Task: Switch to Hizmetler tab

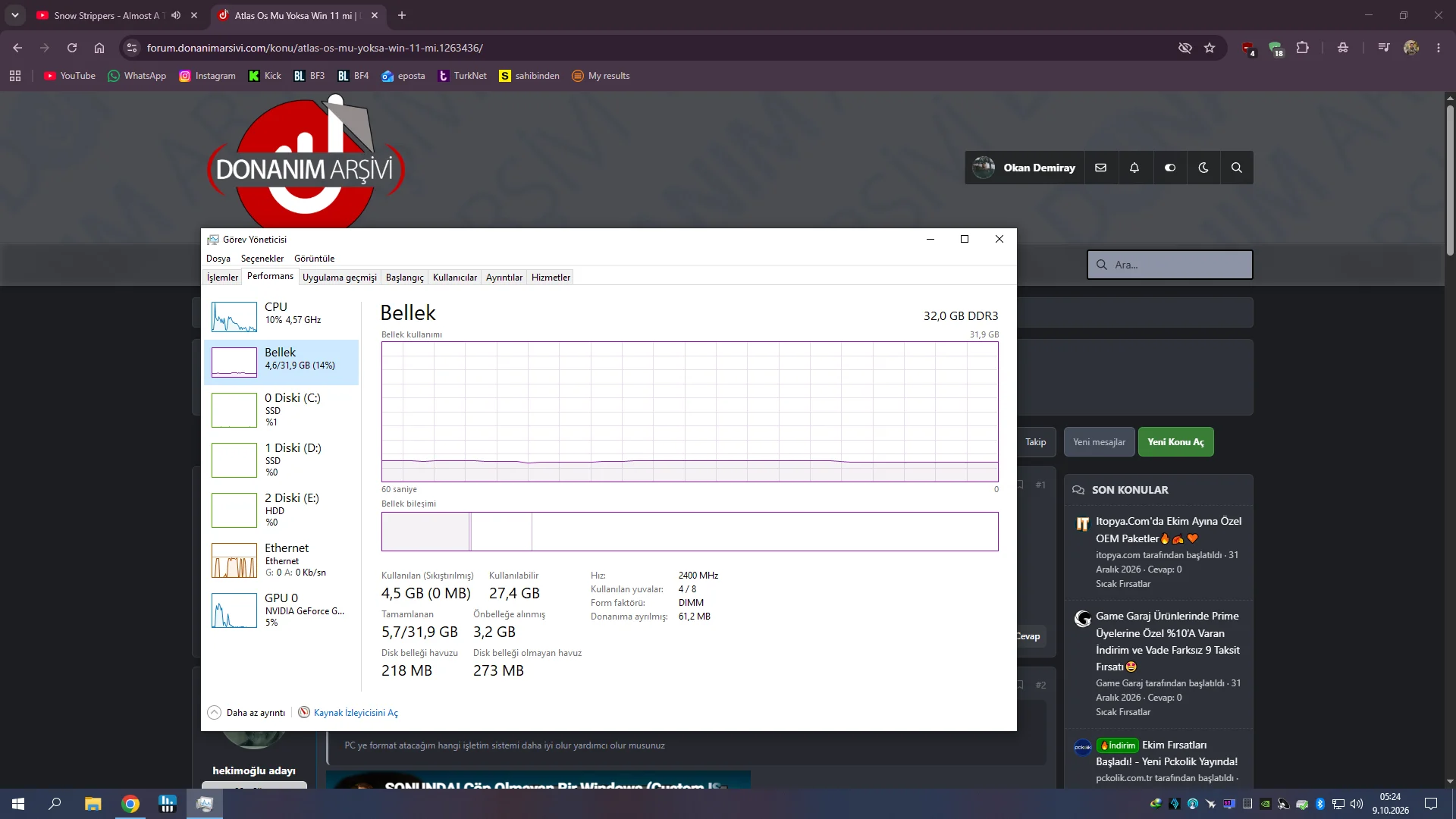Action: 551,278
